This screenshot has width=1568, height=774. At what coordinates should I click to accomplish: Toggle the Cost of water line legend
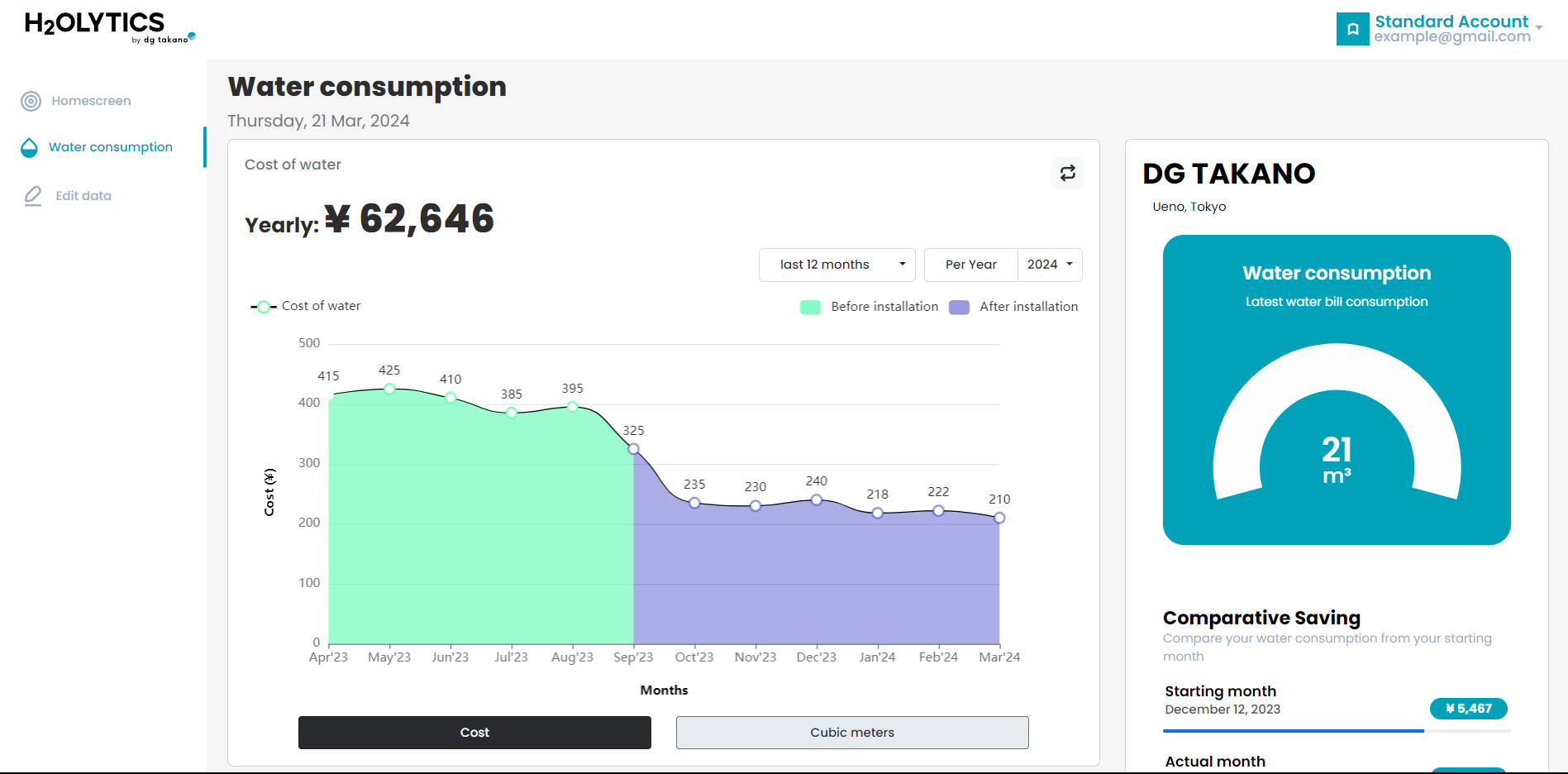click(x=306, y=306)
